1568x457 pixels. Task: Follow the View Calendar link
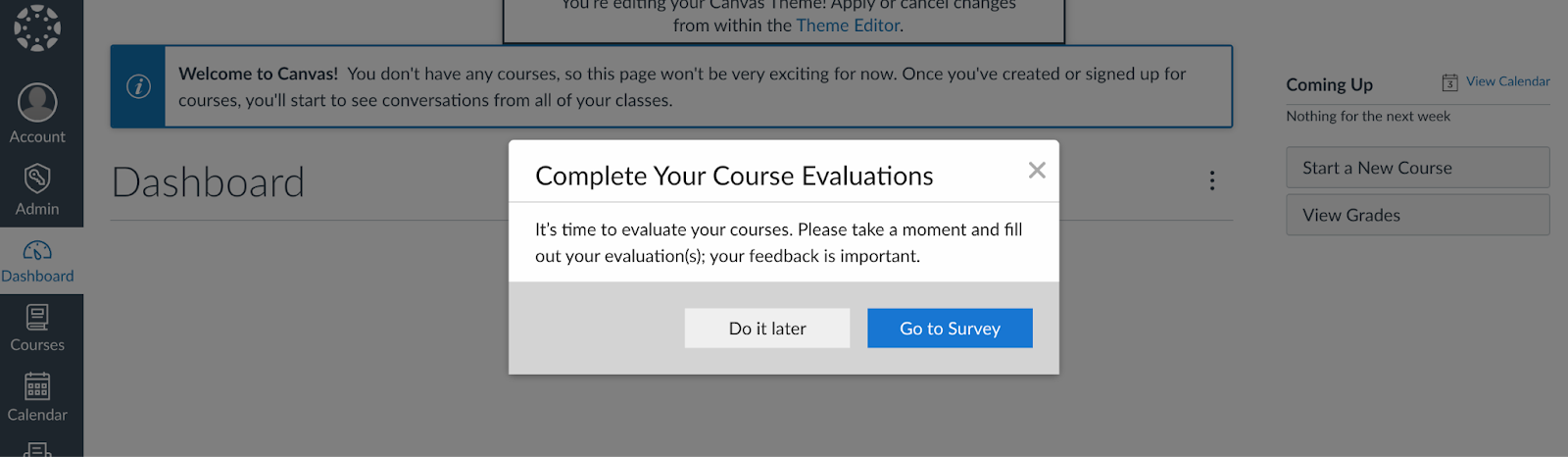[1507, 81]
